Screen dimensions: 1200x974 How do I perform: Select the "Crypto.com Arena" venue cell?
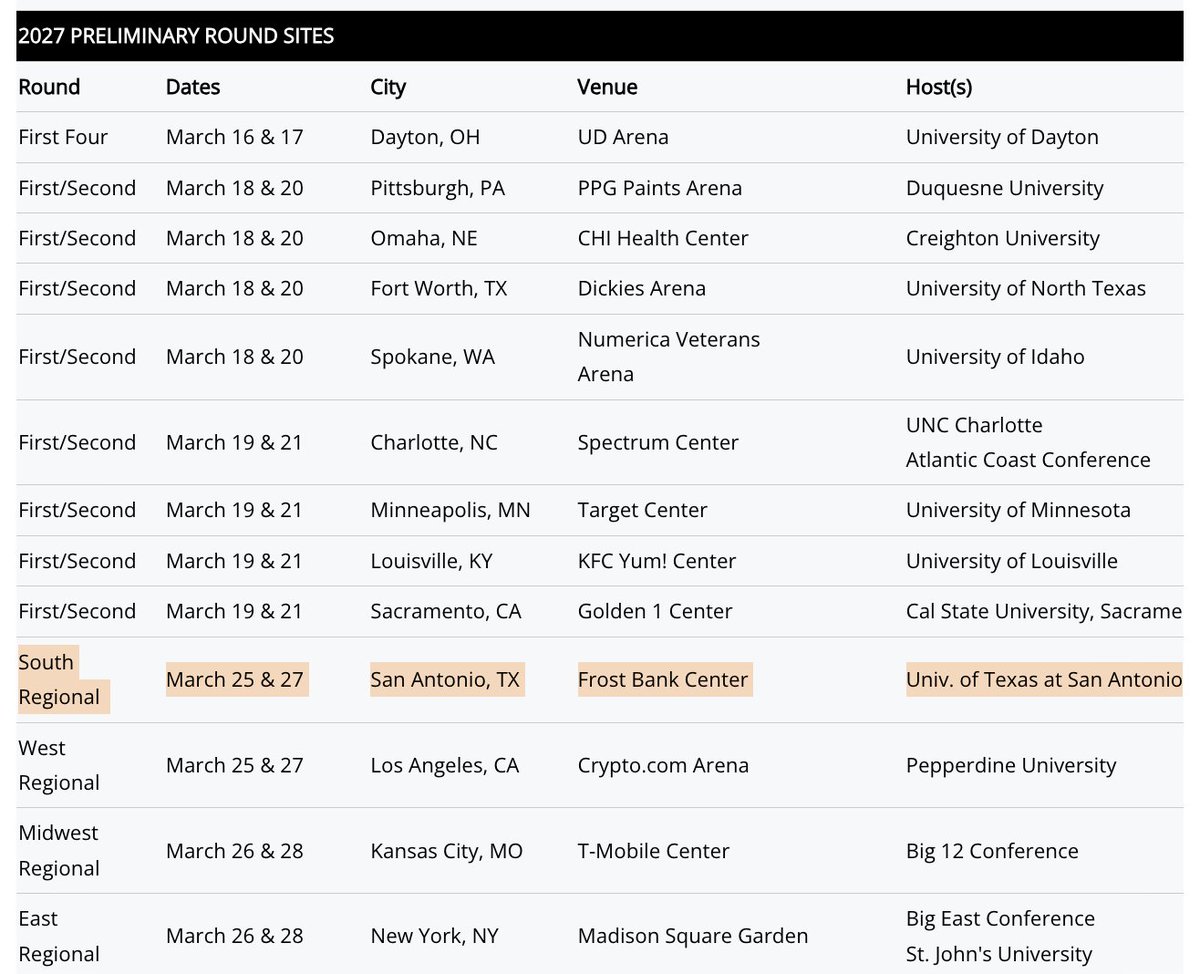[663, 765]
